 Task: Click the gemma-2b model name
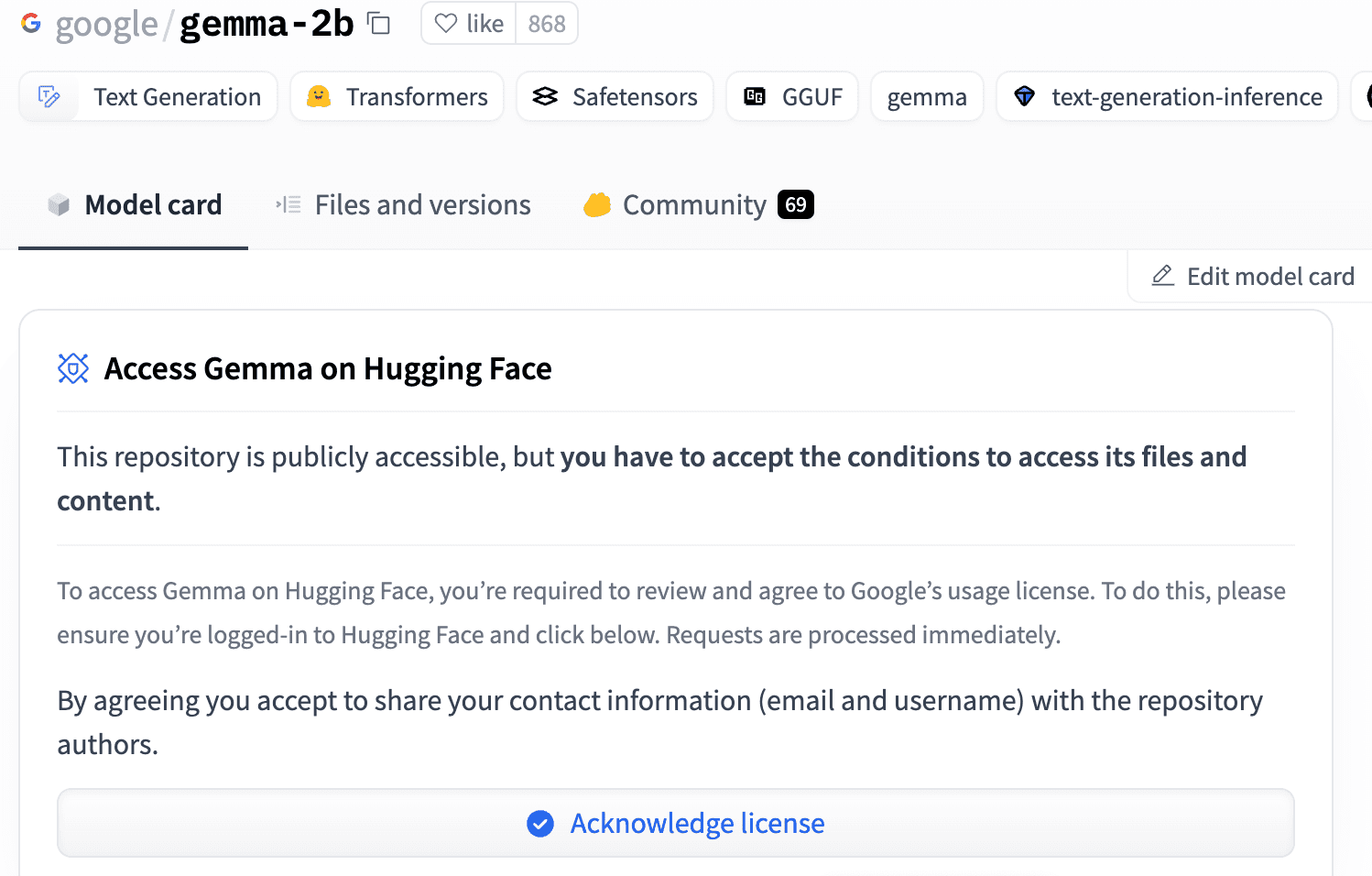[267, 24]
